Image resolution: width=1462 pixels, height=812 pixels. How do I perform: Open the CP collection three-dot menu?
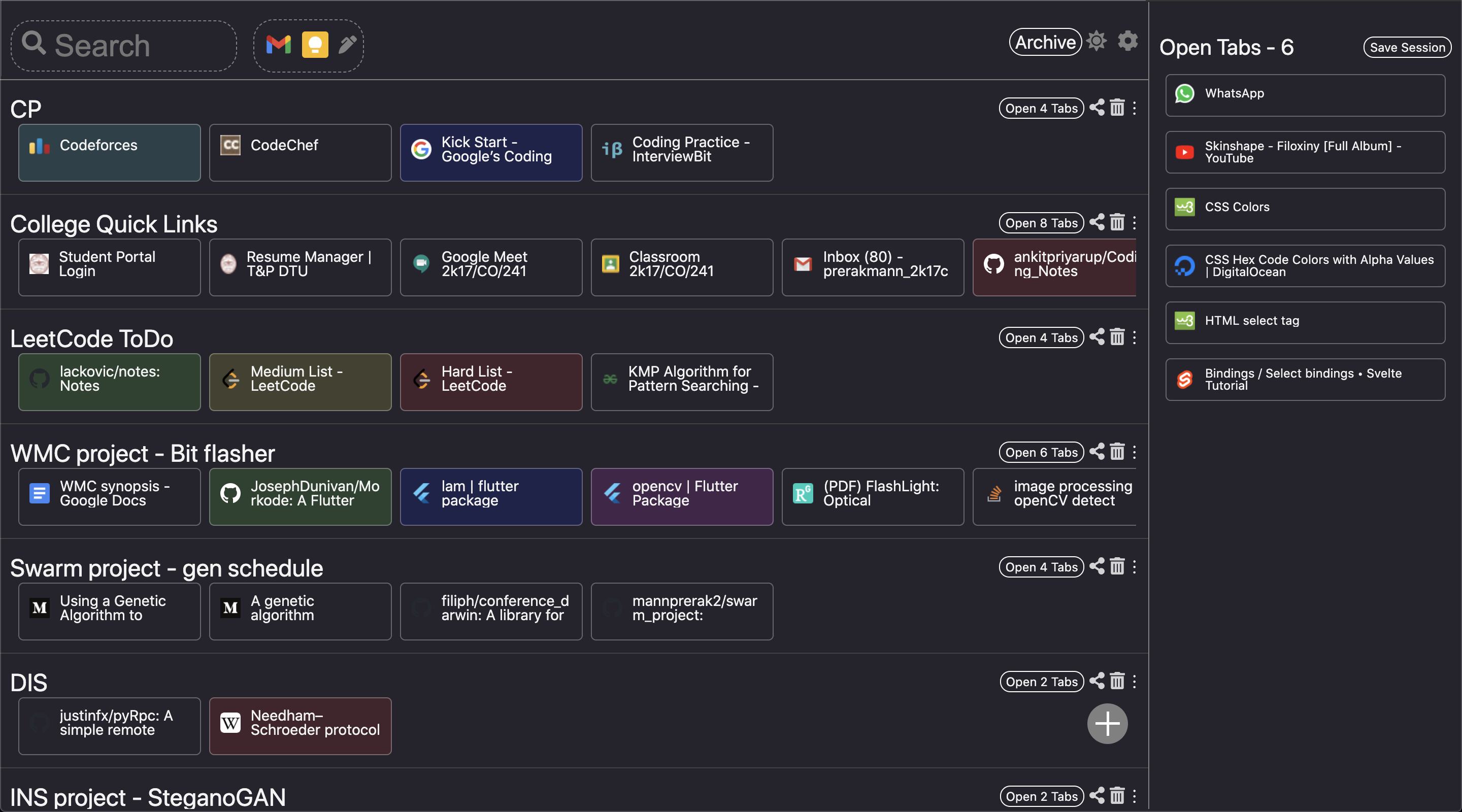[1134, 108]
